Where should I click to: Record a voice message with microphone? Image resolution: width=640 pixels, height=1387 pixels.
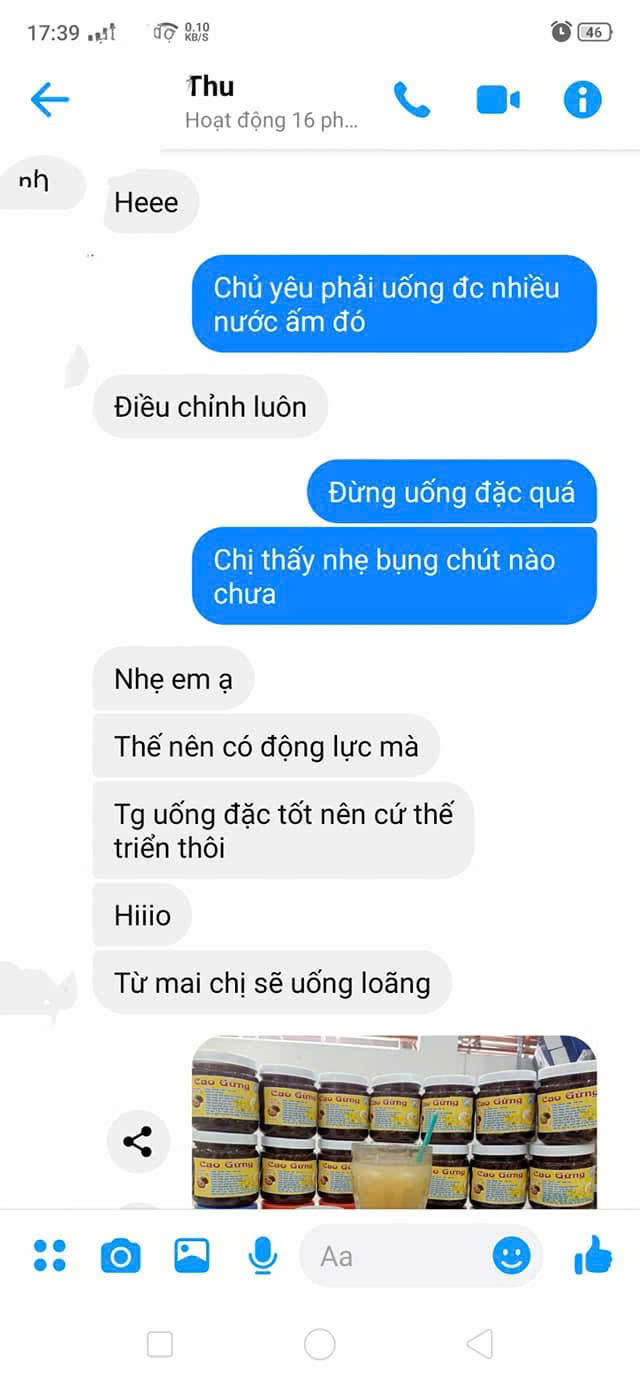pos(263,1256)
